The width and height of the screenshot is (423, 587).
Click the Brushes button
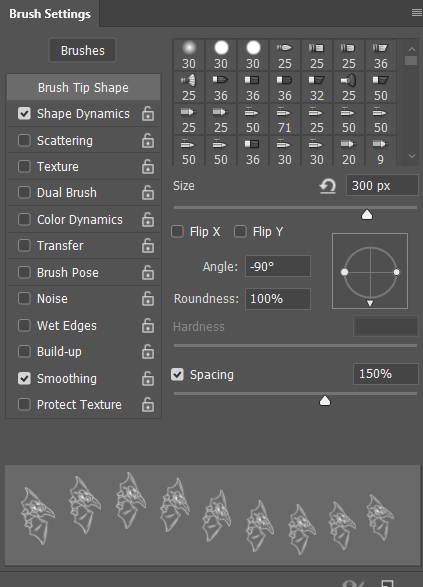click(x=83, y=50)
